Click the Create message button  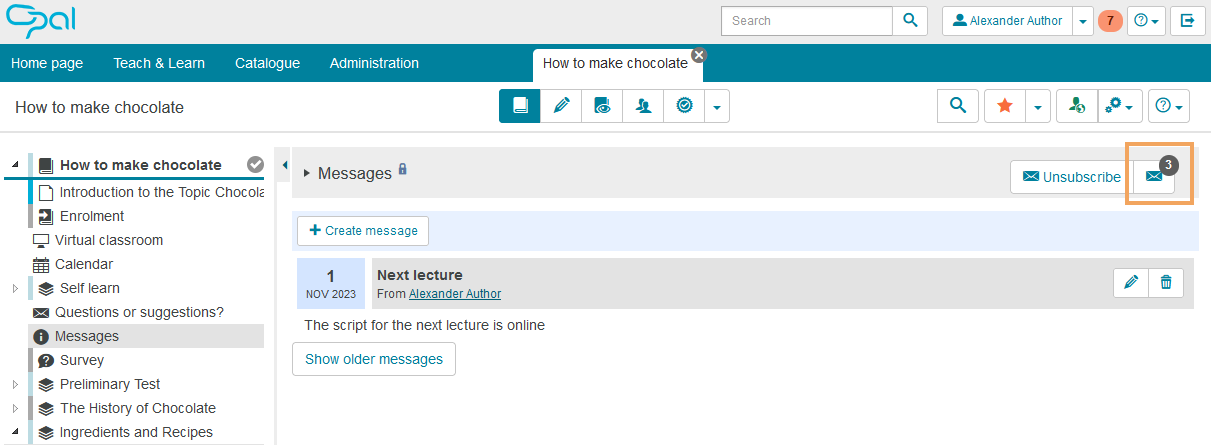click(x=363, y=231)
